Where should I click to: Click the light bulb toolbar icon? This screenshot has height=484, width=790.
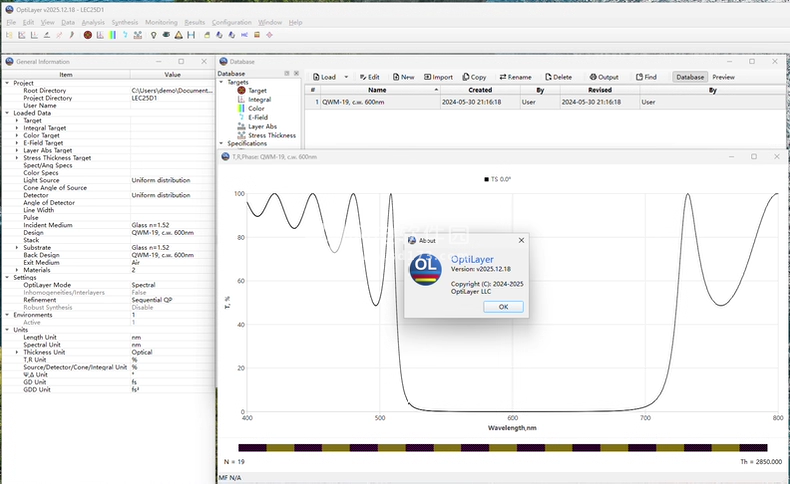153,35
